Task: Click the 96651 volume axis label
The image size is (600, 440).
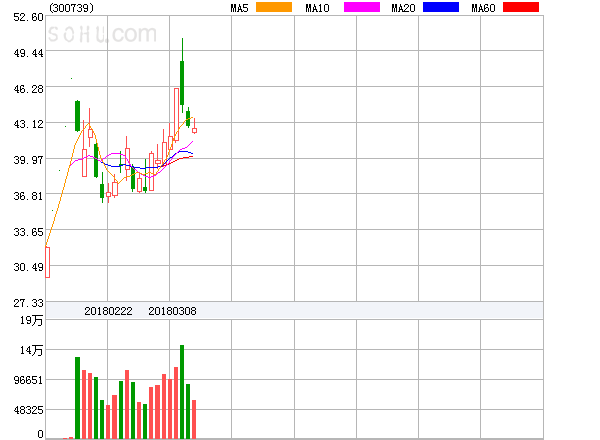Action: pyautogui.click(x=28, y=380)
